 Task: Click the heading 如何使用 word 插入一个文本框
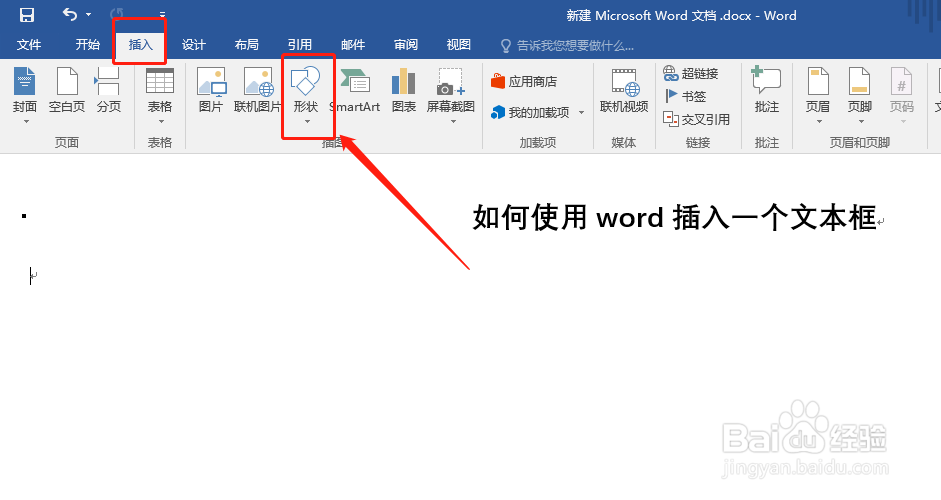coord(675,217)
